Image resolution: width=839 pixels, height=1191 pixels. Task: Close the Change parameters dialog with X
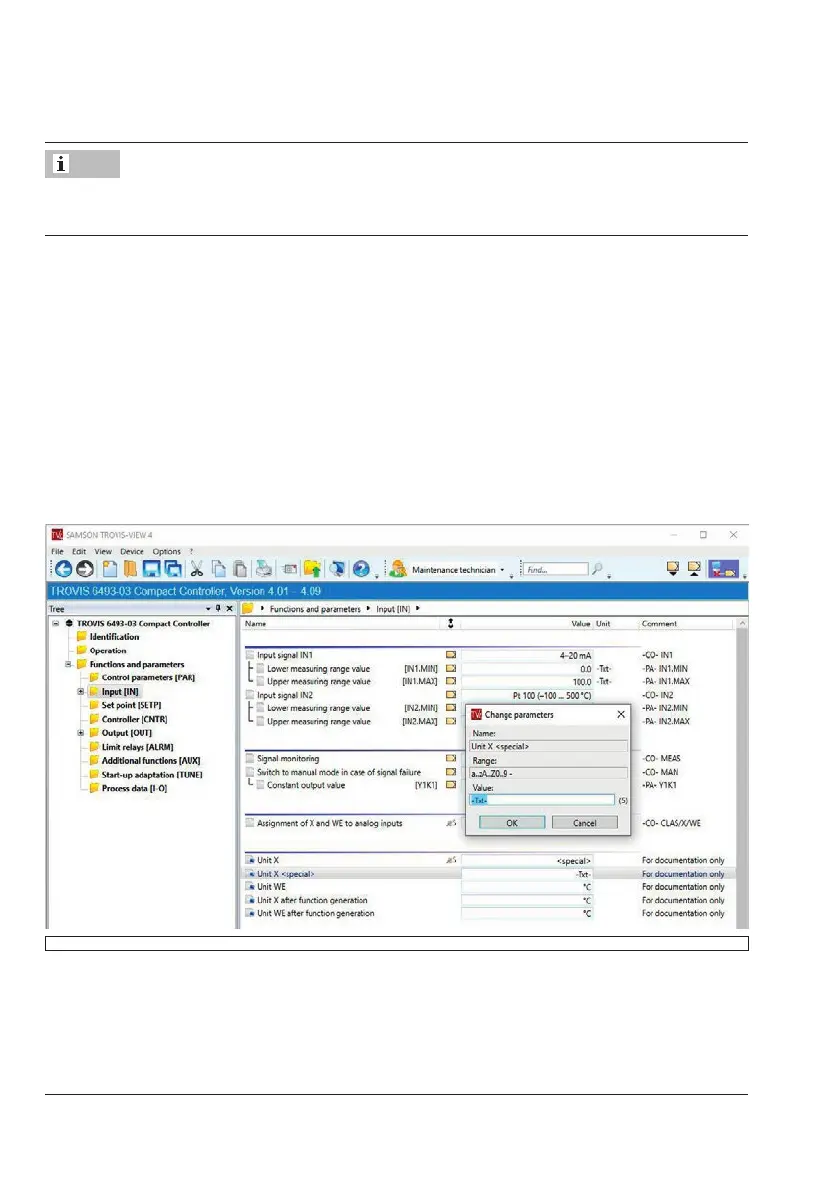621,714
